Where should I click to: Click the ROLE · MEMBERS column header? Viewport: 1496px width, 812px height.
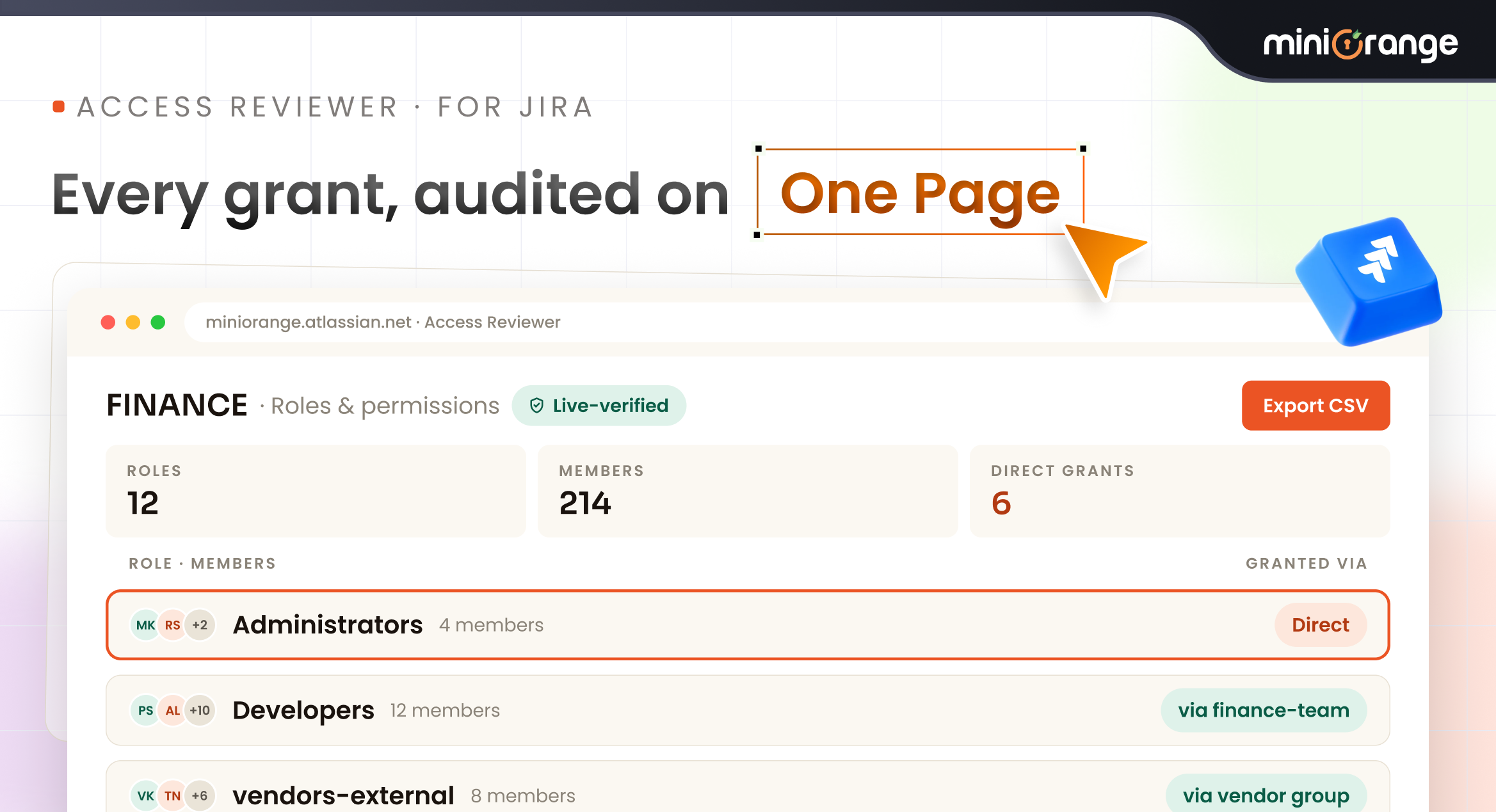(x=202, y=564)
